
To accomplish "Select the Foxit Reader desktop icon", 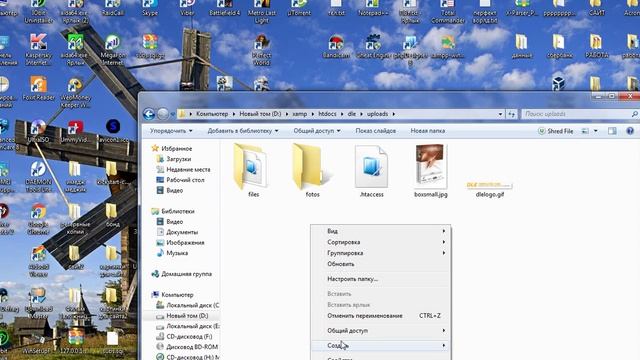I will point(38,88).
